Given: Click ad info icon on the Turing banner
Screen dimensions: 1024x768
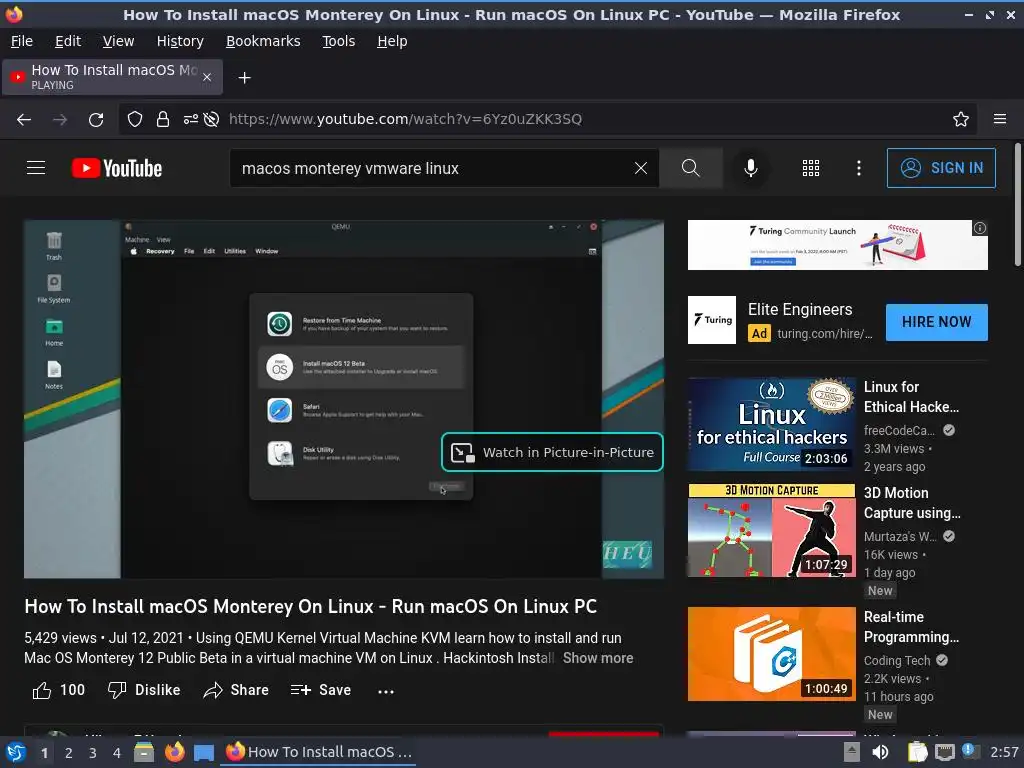Looking at the screenshot, I should click(980, 228).
